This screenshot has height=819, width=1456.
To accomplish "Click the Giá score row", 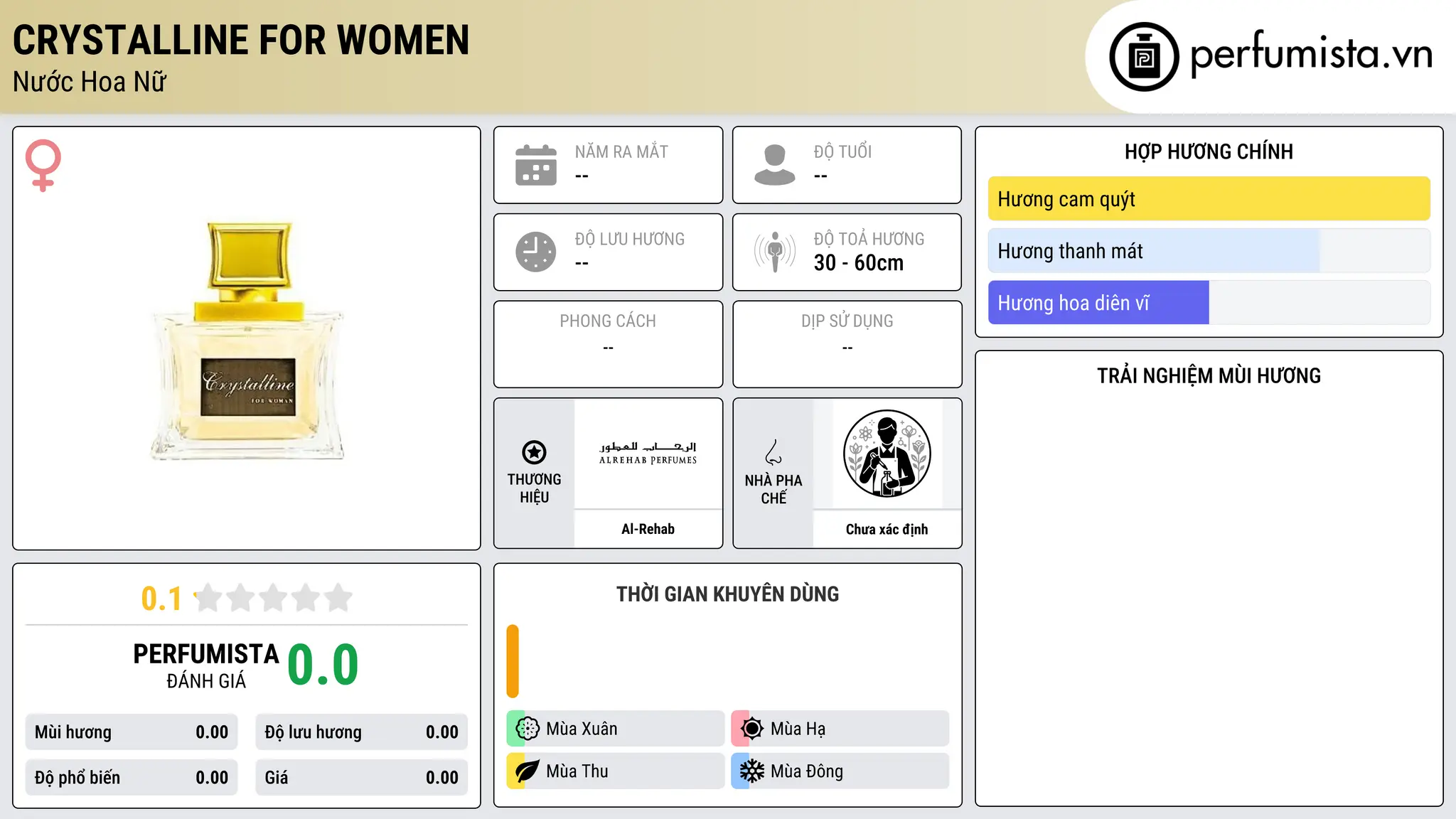I will (x=361, y=778).
